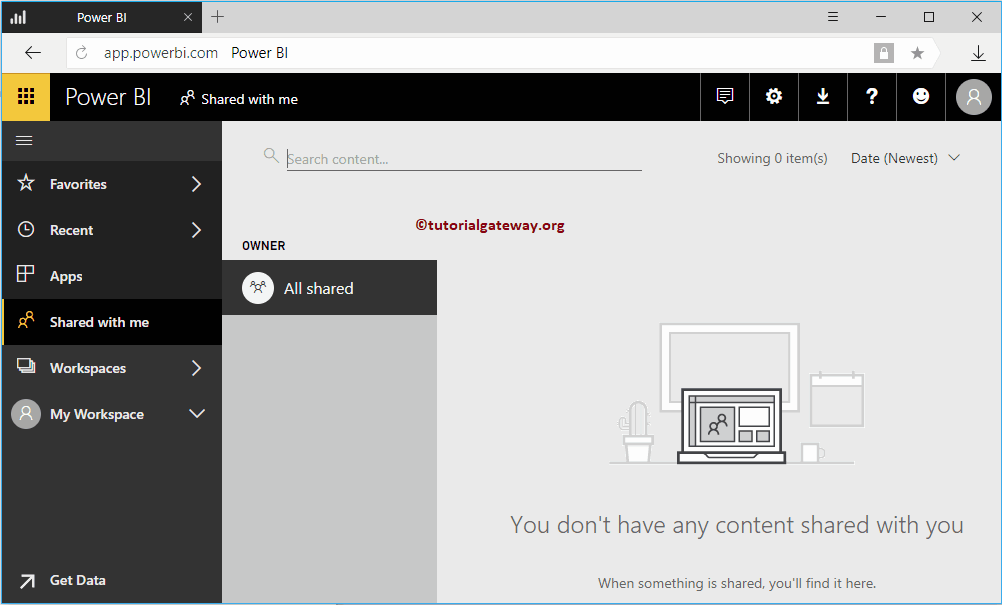Collapse the navigation pane with the hamburger icon
This screenshot has width=1002, height=605.
click(x=24, y=140)
